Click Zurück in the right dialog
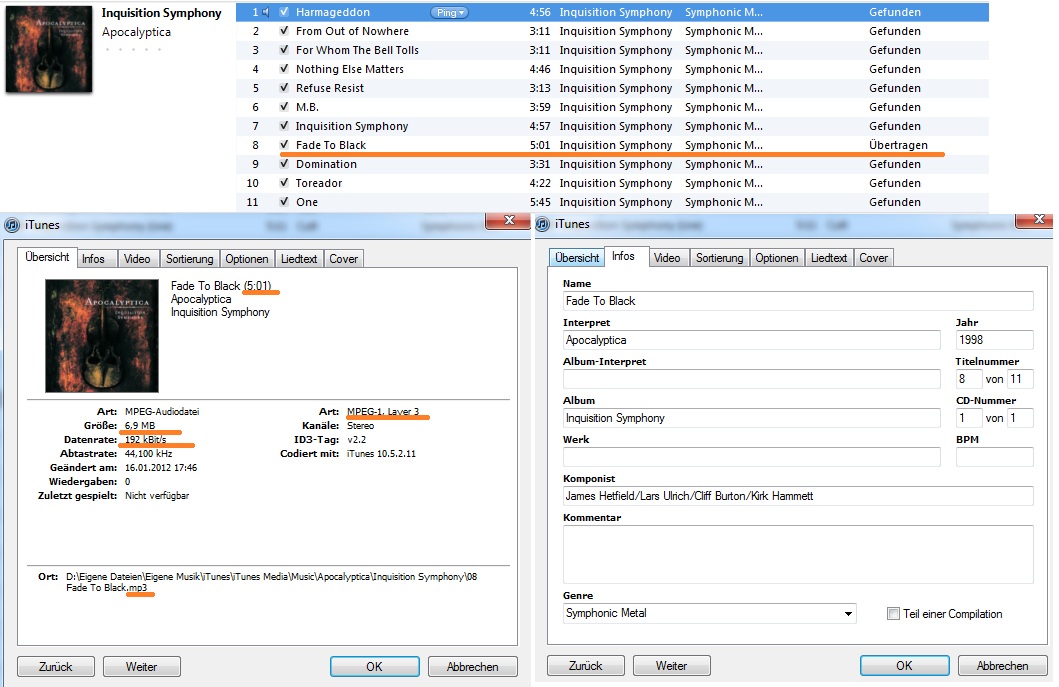Viewport: 1059px width, 687px height. [x=586, y=665]
